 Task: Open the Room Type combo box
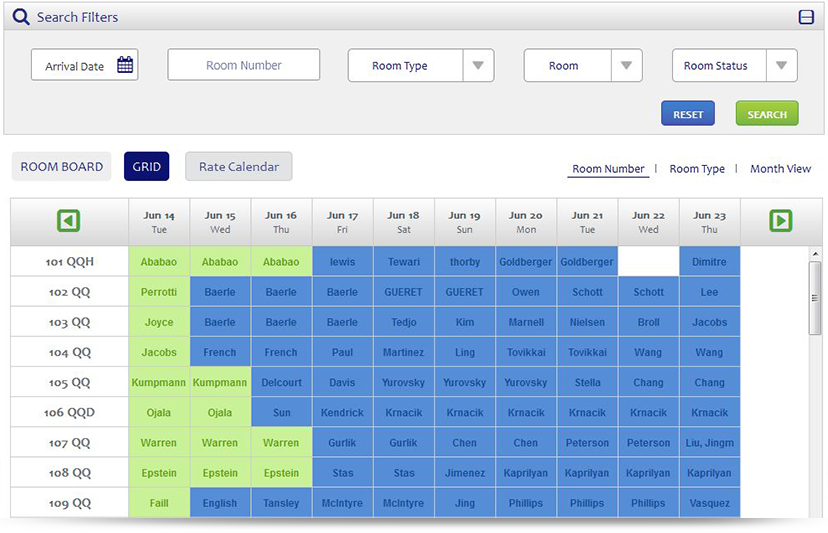click(421, 66)
